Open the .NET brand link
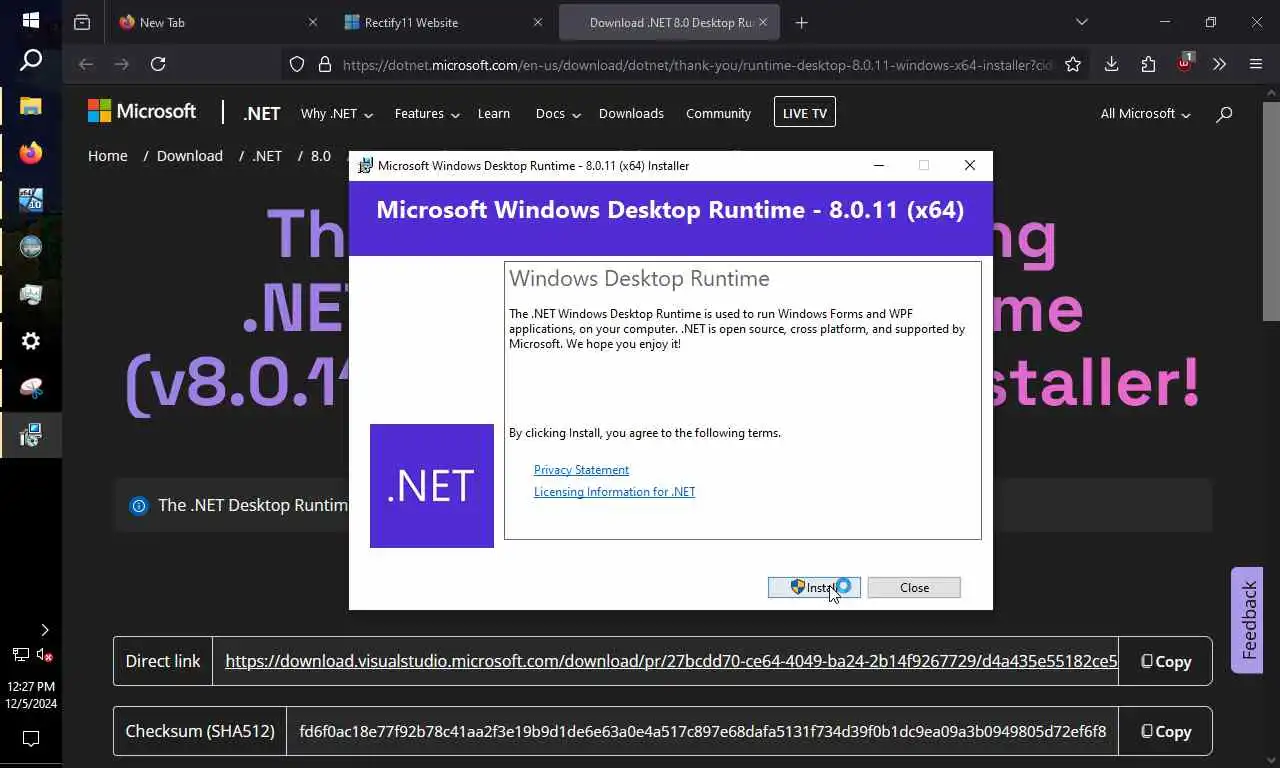The image size is (1280, 768). 262,113
